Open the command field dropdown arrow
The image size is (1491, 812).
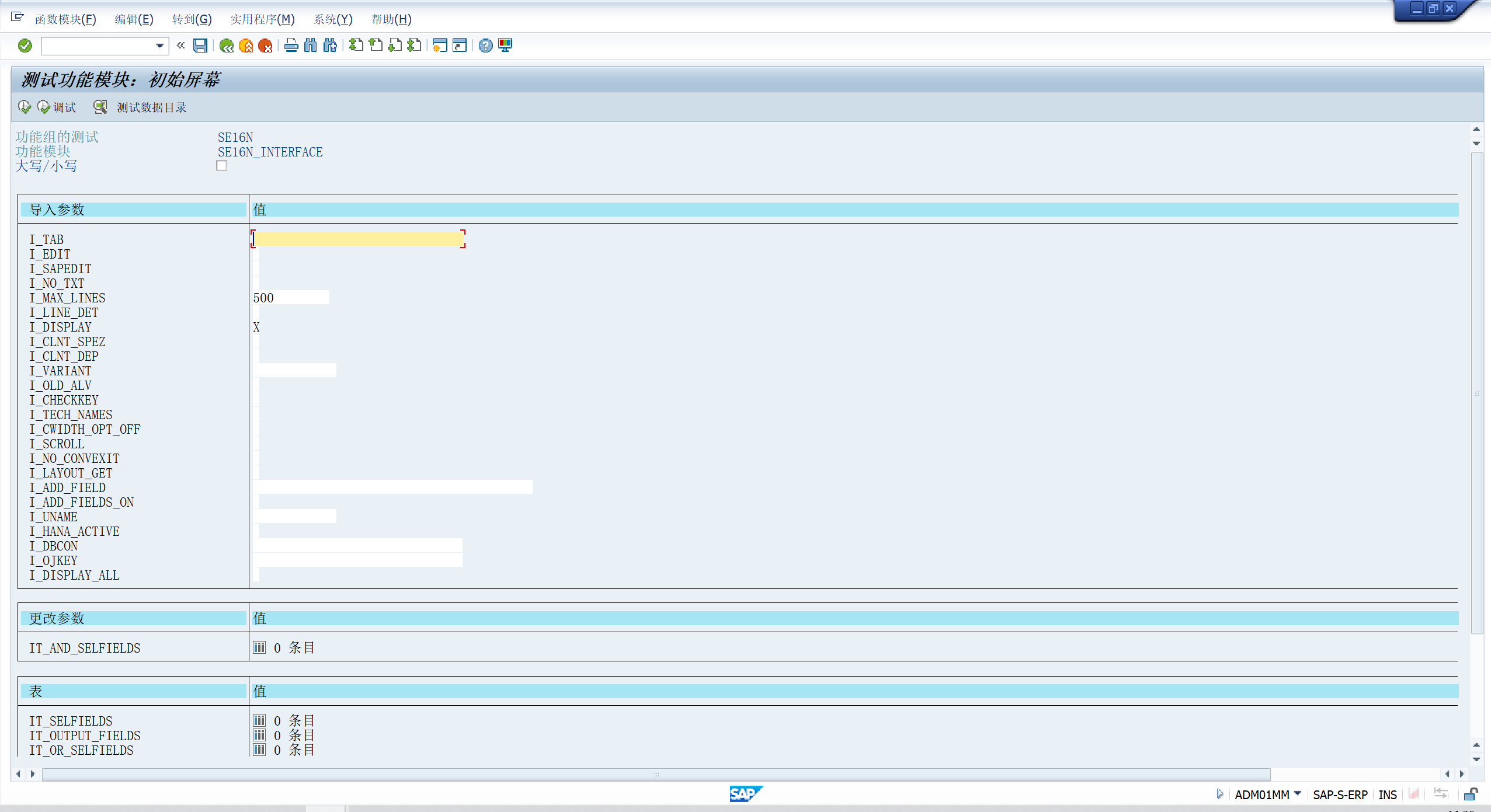click(x=159, y=46)
